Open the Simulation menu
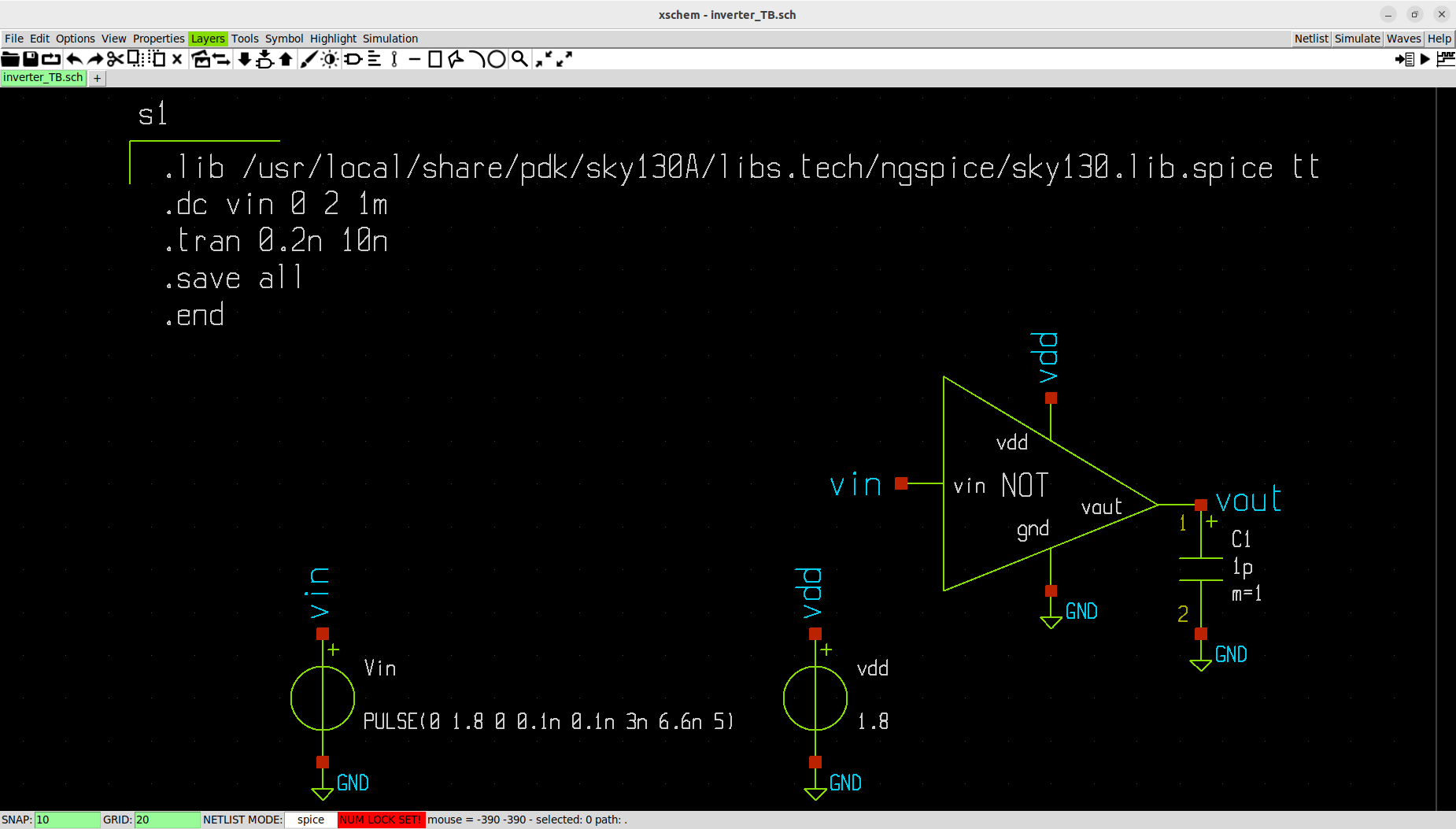 tap(390, 38)
